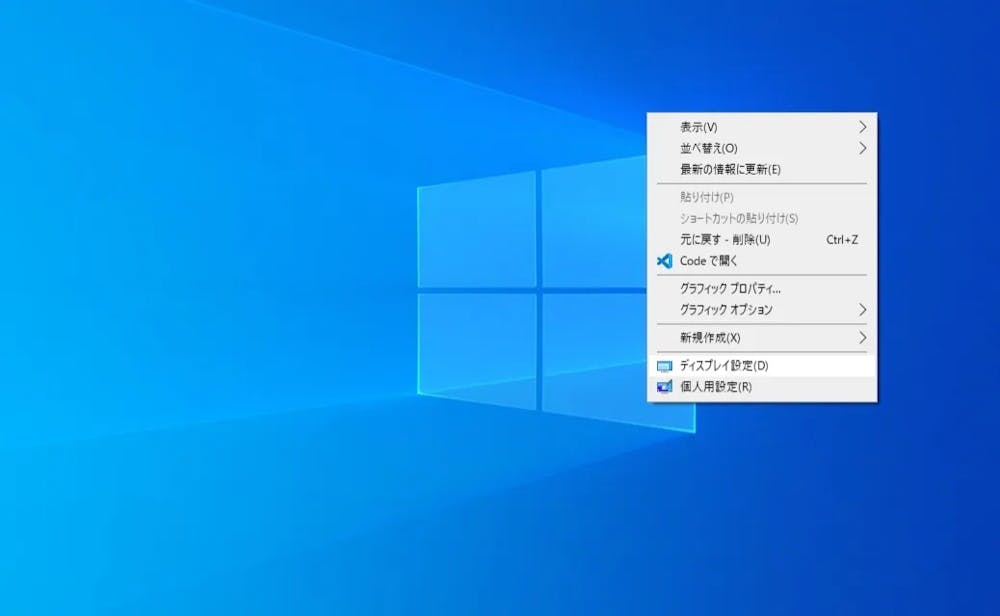The width and height of the screenshot is (1000, 616).
Task: Open the 並べ替え(O) menu entry
Action: coord(761,148)
